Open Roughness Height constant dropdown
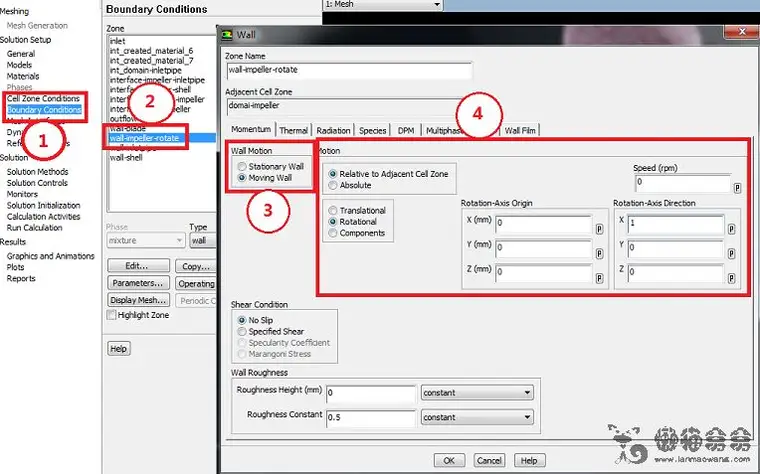The image size is (760, 474). (x=477, y=393)
